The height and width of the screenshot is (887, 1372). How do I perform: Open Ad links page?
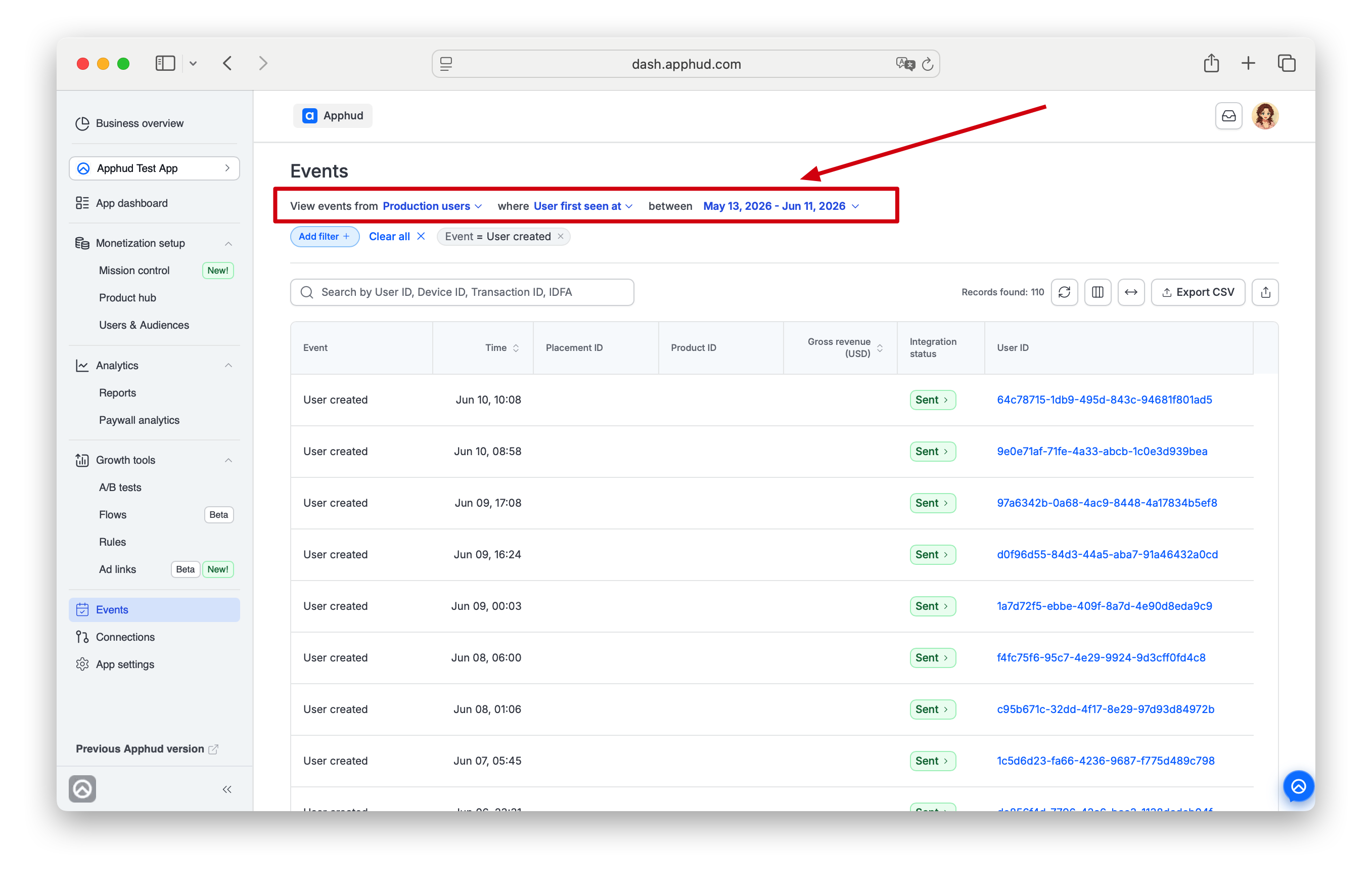click(x=117, y=569)
